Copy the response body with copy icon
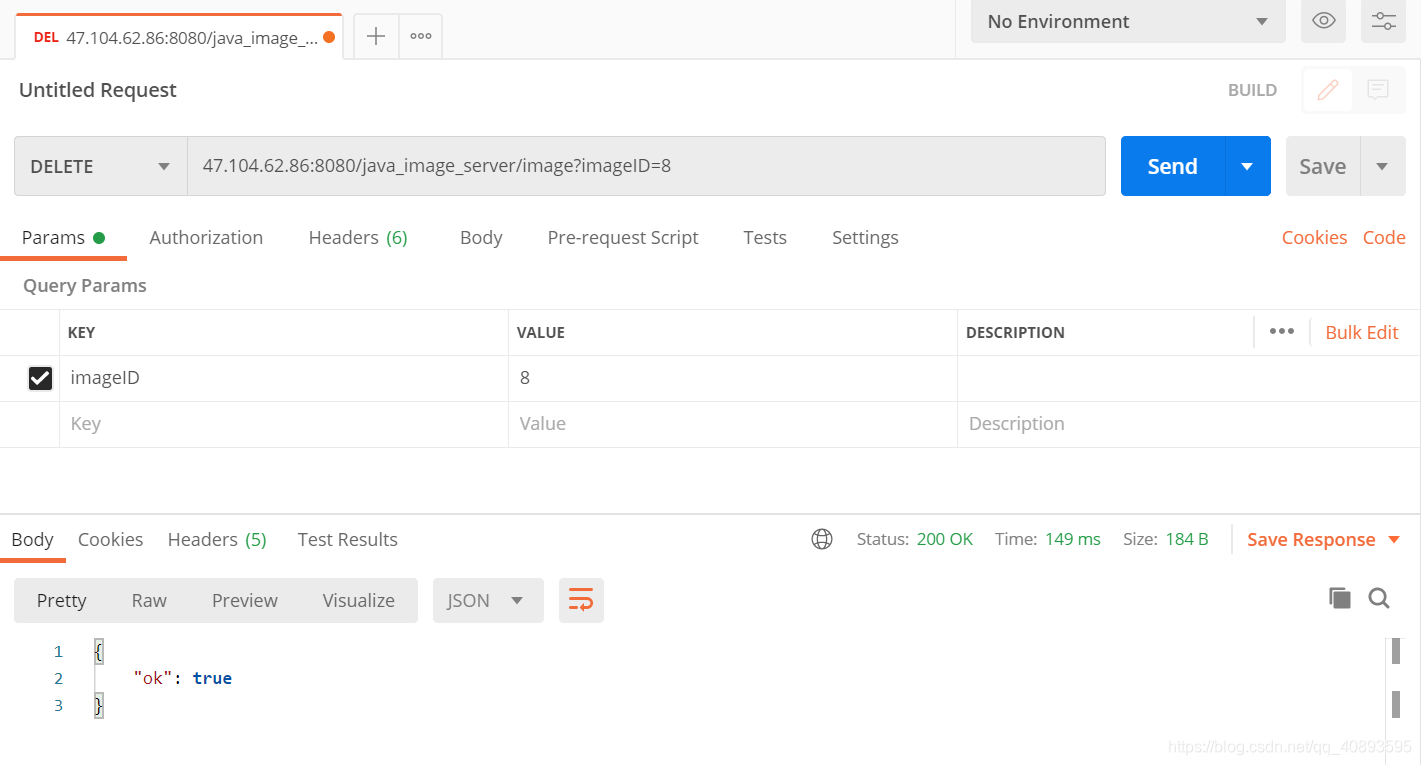 click(x=1340, y=598)
